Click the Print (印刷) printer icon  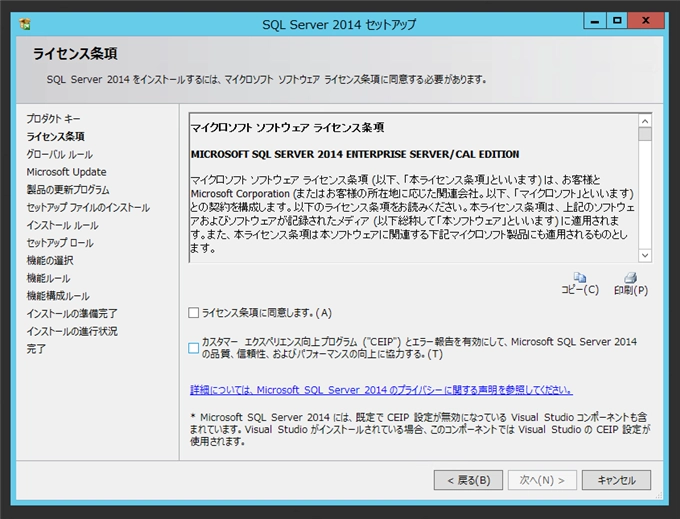pos(631,277)
